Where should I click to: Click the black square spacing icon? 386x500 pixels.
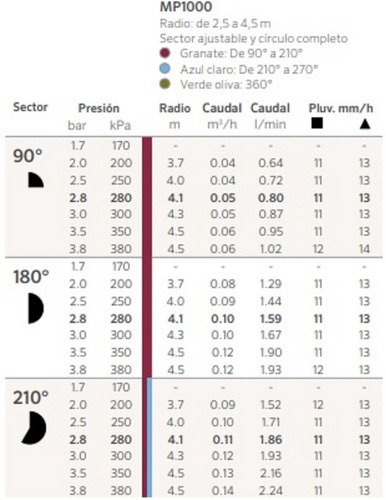pyautogui.click(x=317, y=124)
